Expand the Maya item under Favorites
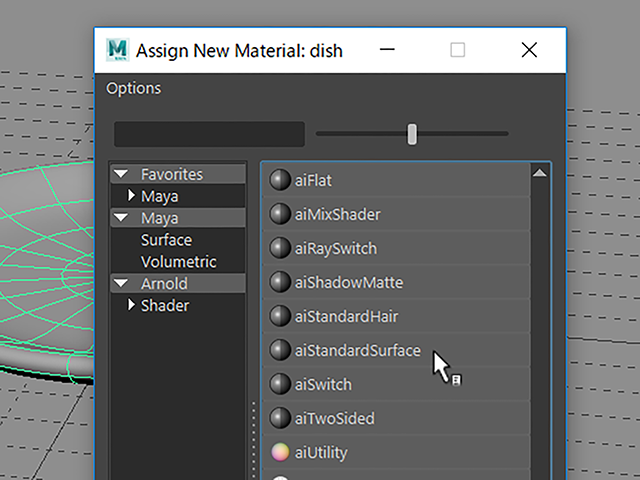The width and height of the screenshot is (640, 480). [131, 196]
